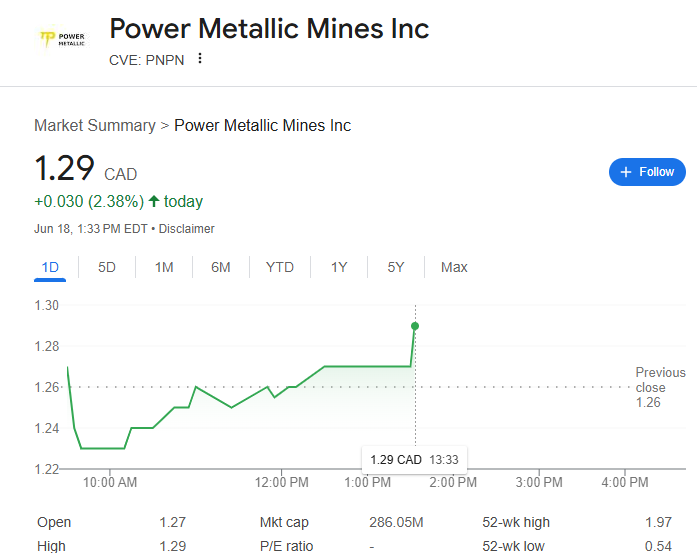Viewport: 697px width, 553px height.
Task: Click the Power Metallic company logo
Action: pos(63,39)
